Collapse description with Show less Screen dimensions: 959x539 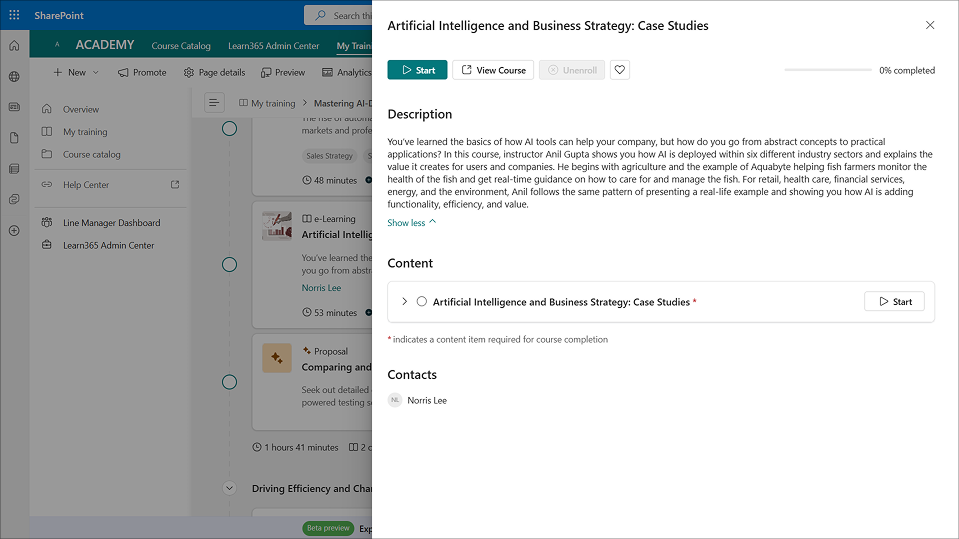click(411, 223)
